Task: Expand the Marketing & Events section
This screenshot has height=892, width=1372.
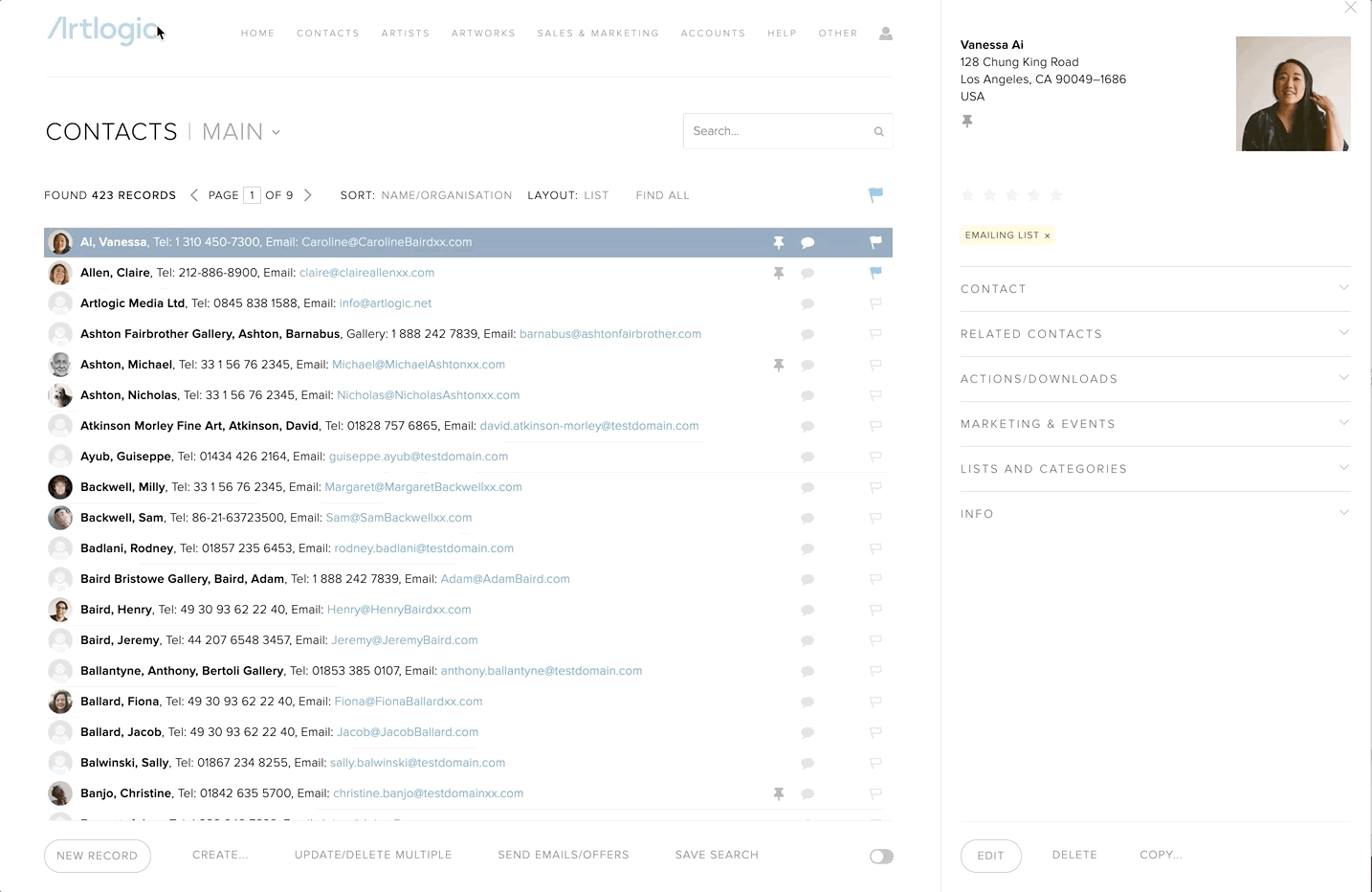Action: [x=1155, y=424]
